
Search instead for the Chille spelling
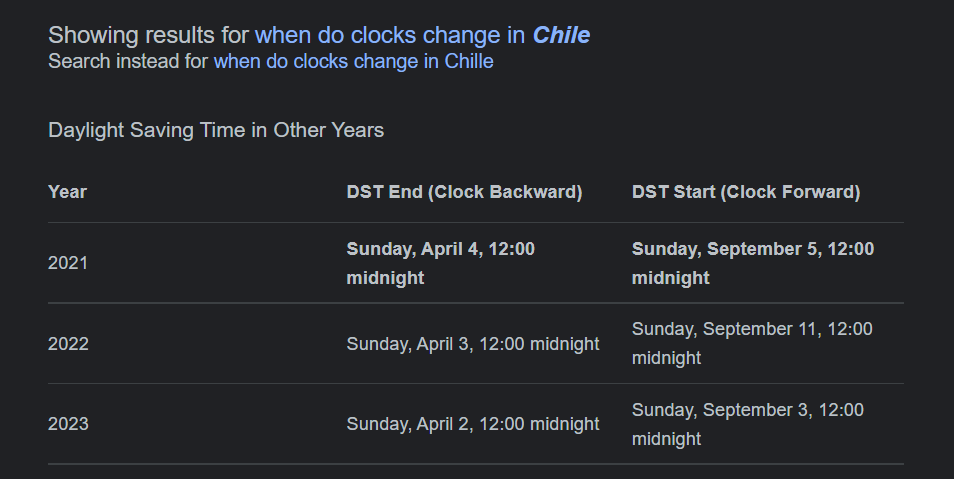click(353, 61)
